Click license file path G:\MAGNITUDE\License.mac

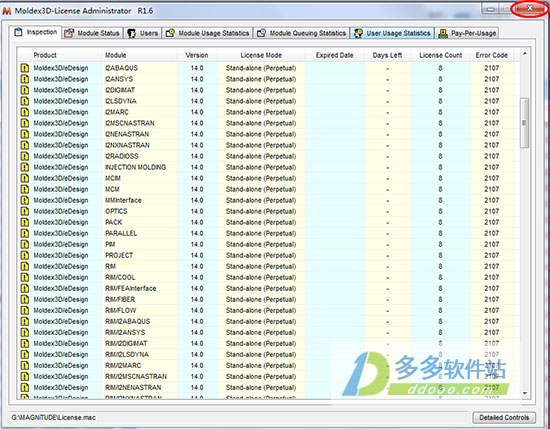pos(53,417)
